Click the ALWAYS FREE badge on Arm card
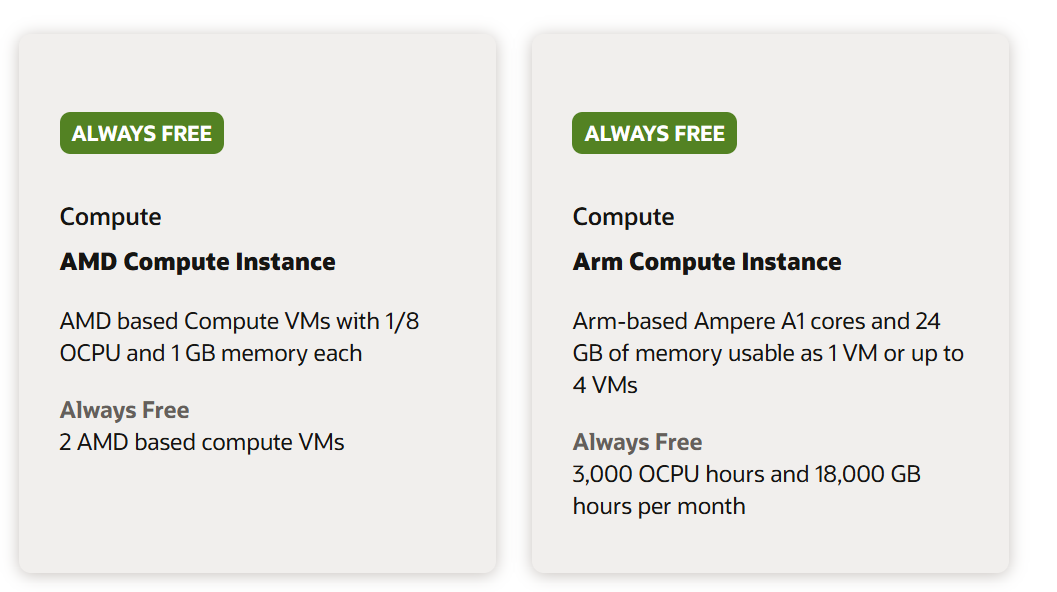The image size is (1057, 592). click(654, 133)
